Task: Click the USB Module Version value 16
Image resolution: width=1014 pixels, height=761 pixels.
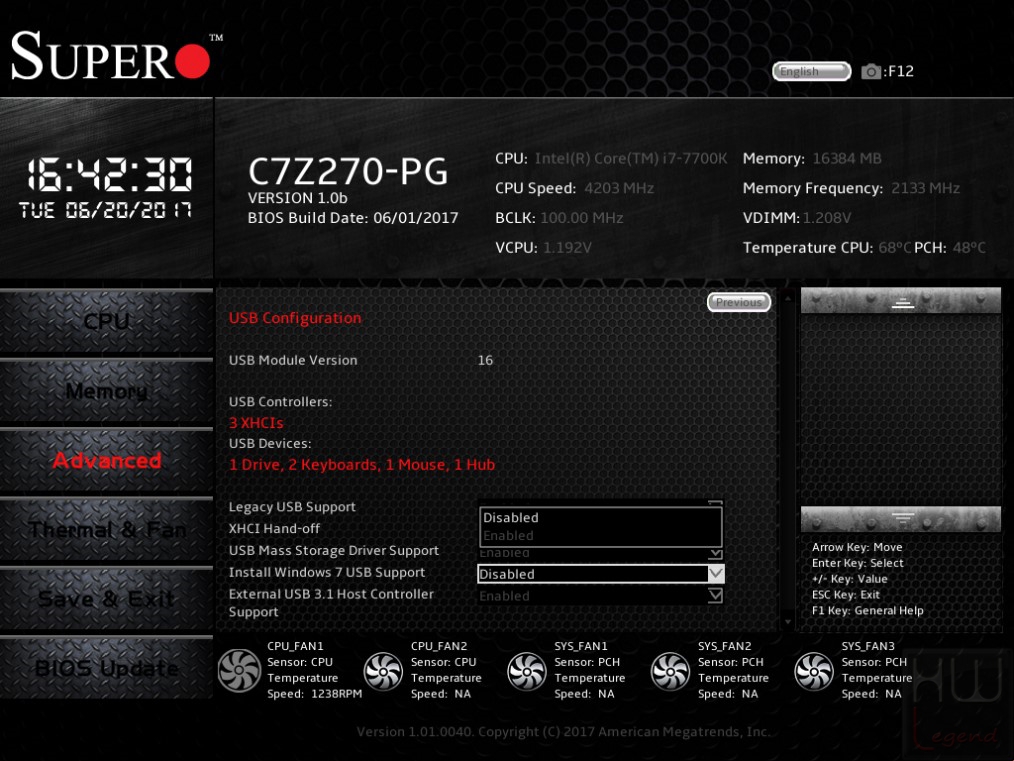Action: (x=485, y=360)
